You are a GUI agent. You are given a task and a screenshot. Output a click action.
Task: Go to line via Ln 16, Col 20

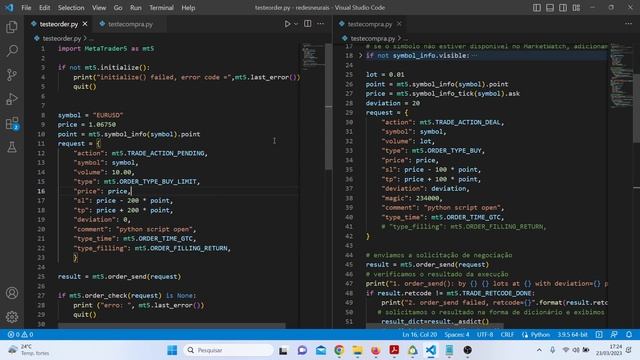pyautogui.click(x=420, y=334)
